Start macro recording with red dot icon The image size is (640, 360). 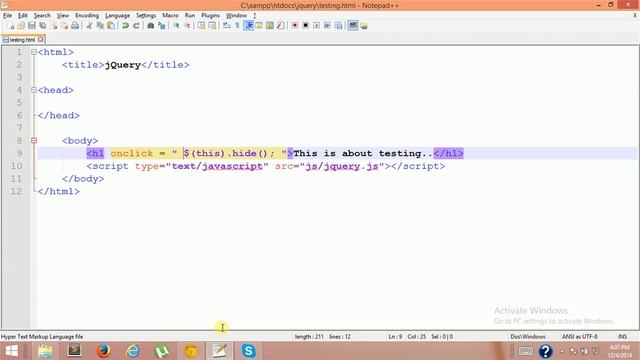coord(295,26)
